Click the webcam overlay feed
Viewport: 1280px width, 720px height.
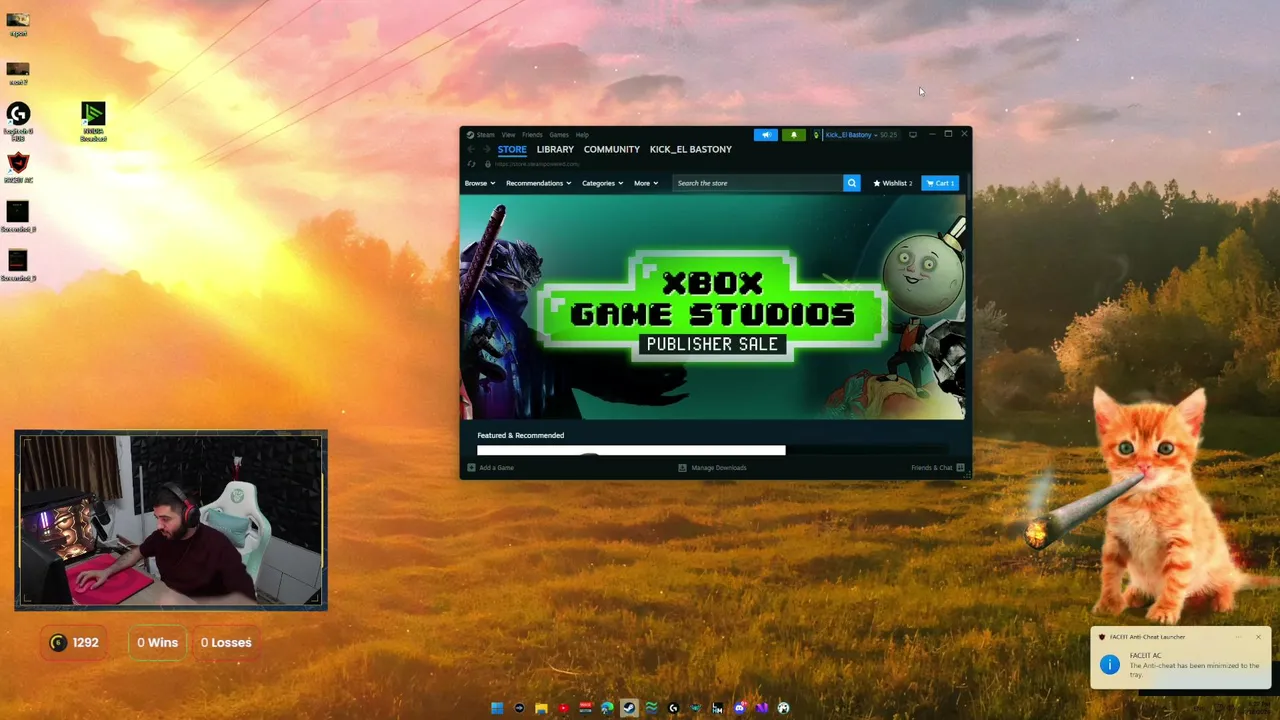coord(171,520)
